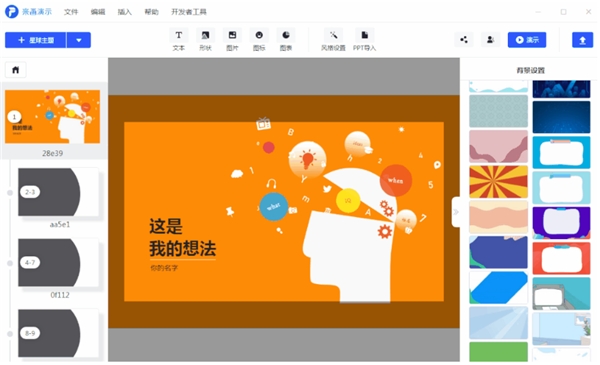Choose the blue diagonal stripe on white background
This screenshot has width=600, height=365.
pyautogui.click(x=498, y=288)
